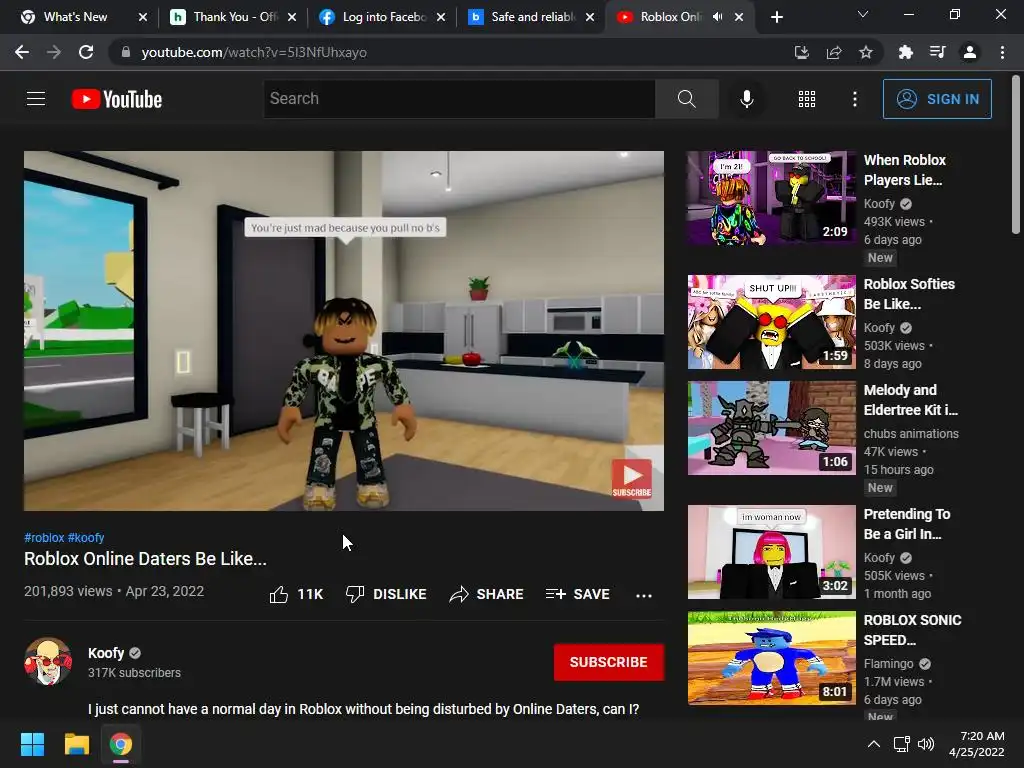Open network icon in system tray
Screen dimensions: 1024x768
coord(902,744)
